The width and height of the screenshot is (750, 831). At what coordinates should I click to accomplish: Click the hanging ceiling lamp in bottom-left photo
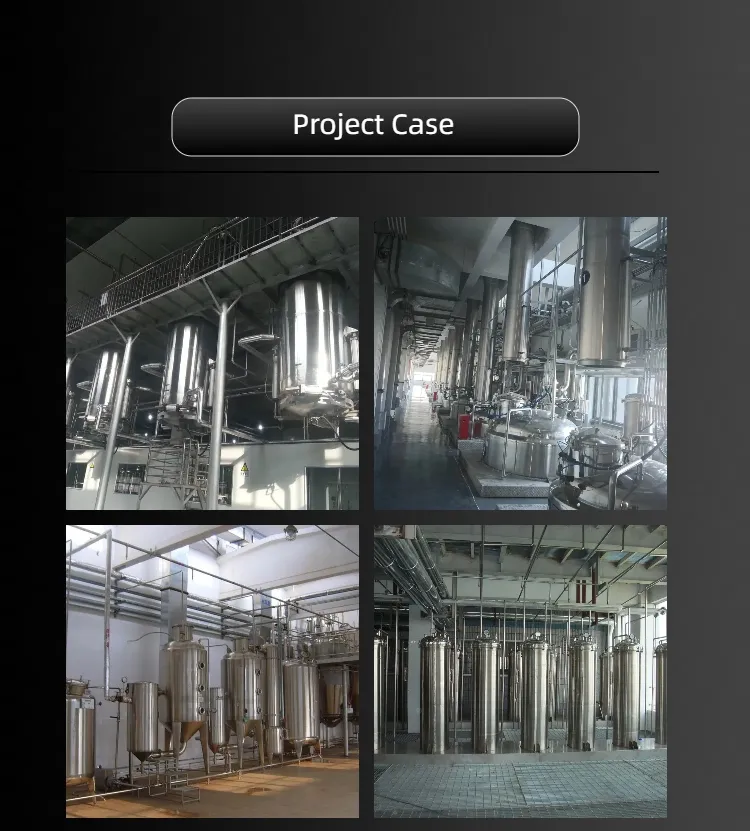tap(290, 532)
